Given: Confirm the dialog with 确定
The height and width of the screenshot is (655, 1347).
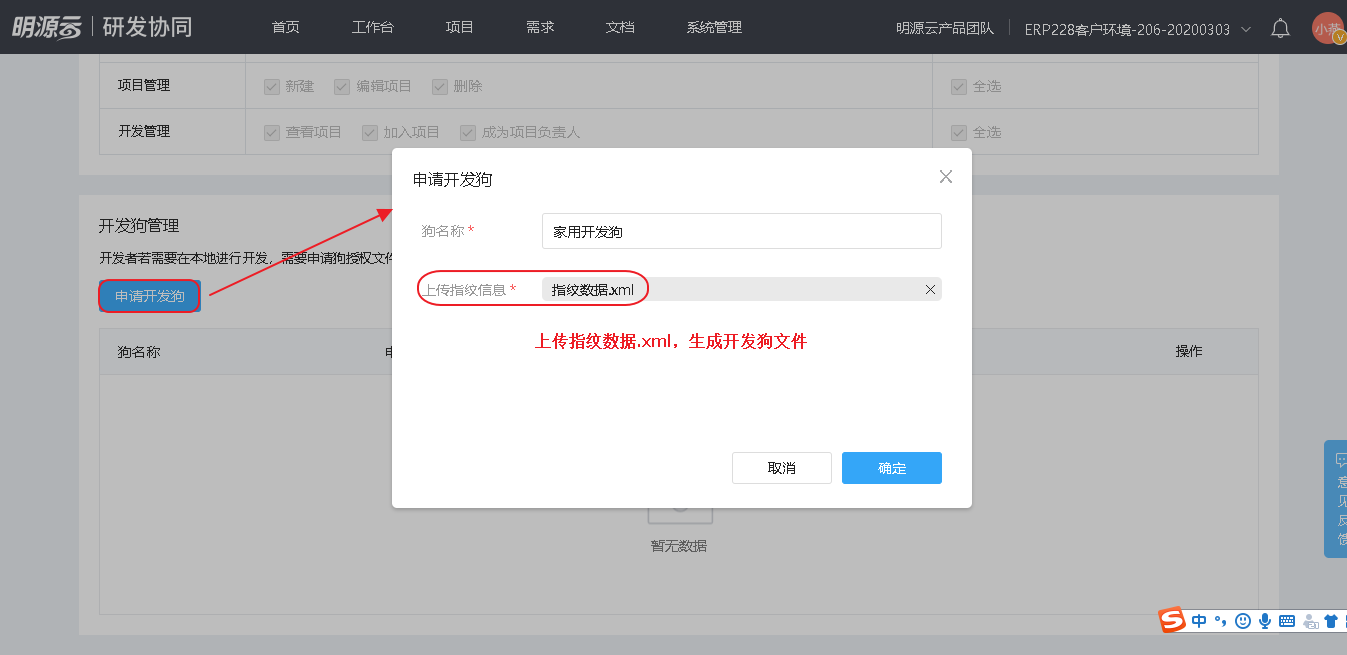Looking at the screenshot, I should click(891, 468).
